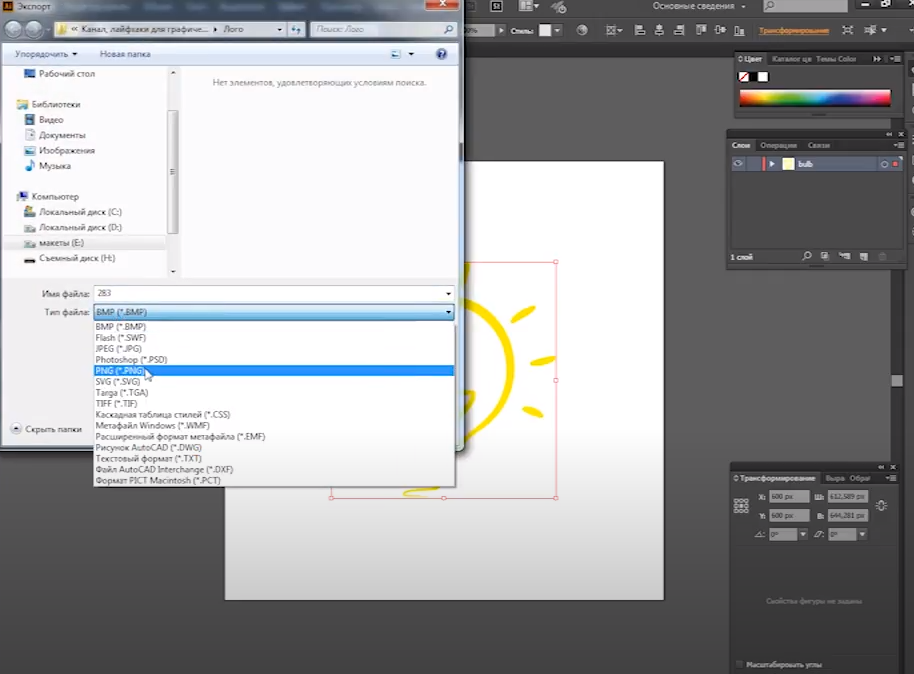The width and height of the screenshot is (914, 674).
Task: Click the reference point grid in Трансформирование panel
Action: [x=741, y=506]
